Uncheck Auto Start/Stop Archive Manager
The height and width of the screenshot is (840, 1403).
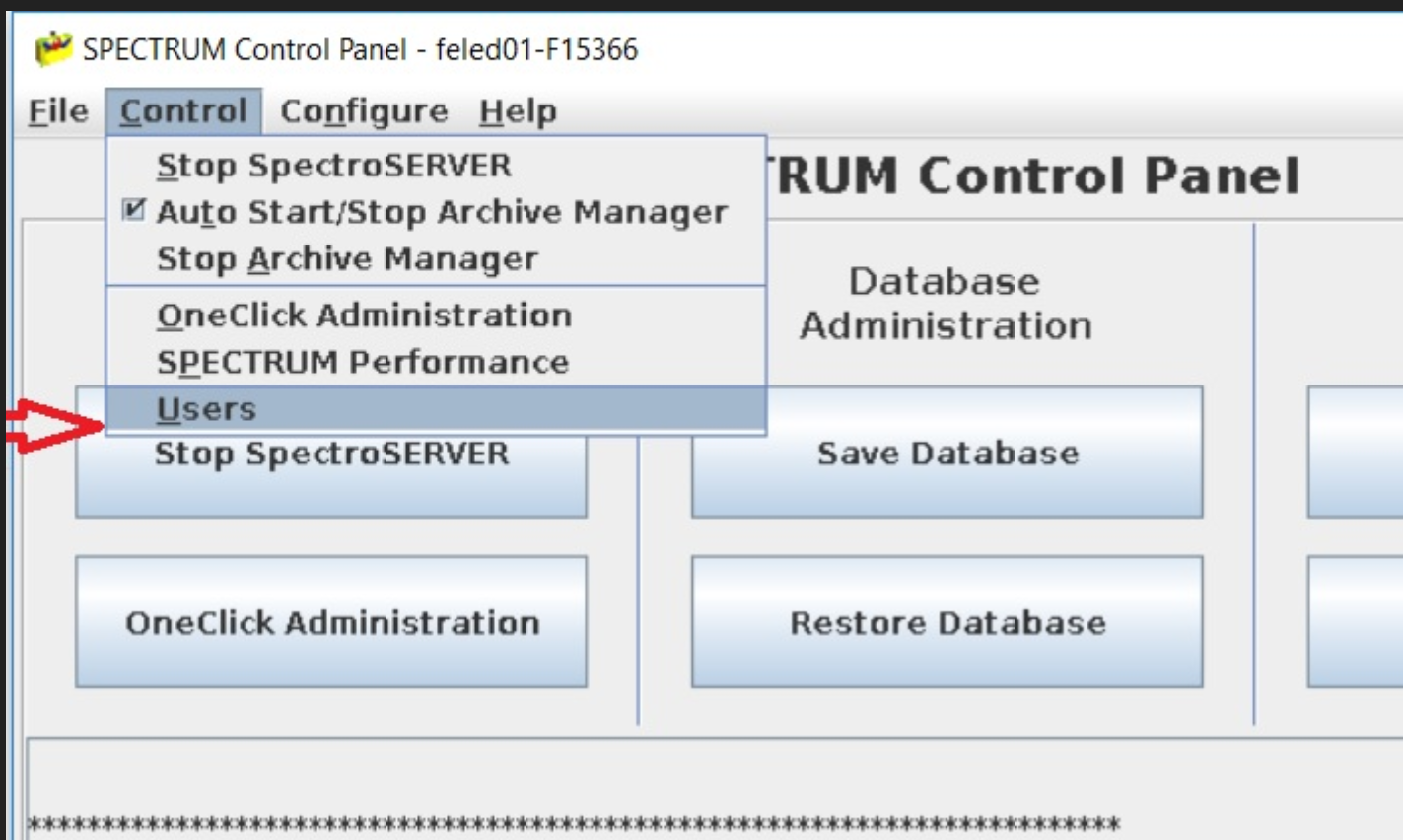click(x=441, y=212)
